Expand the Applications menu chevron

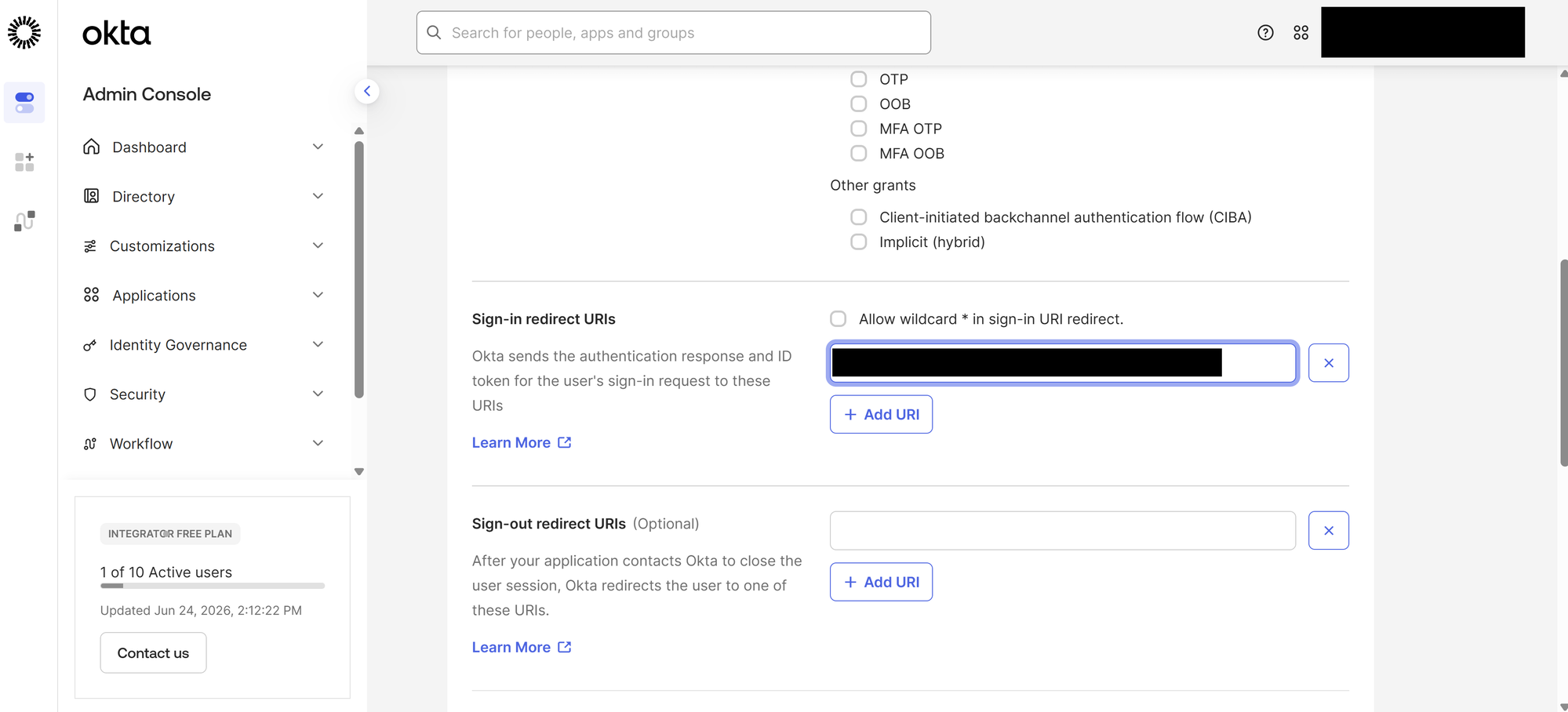point(318,295)
